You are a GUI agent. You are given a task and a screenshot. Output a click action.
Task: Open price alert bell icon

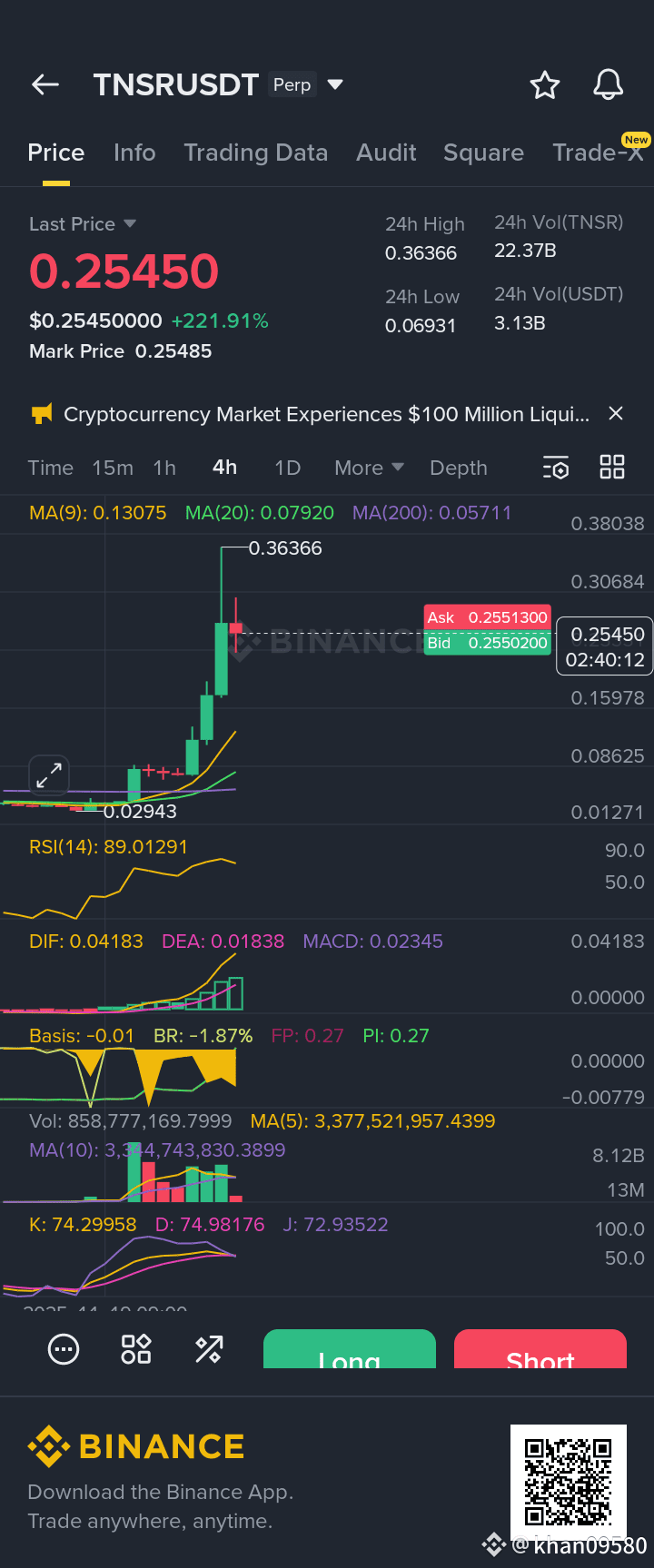608,84
